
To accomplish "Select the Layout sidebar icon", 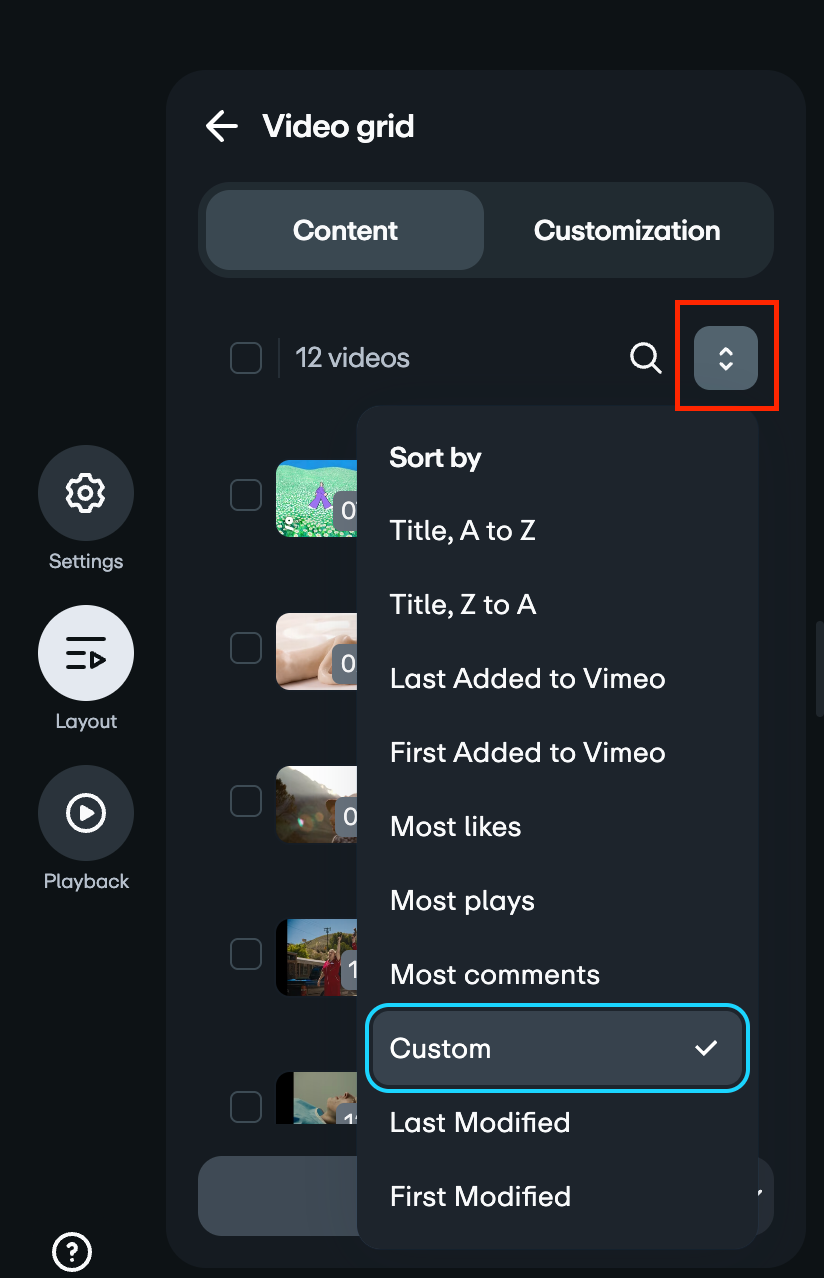I will (86, 653).
